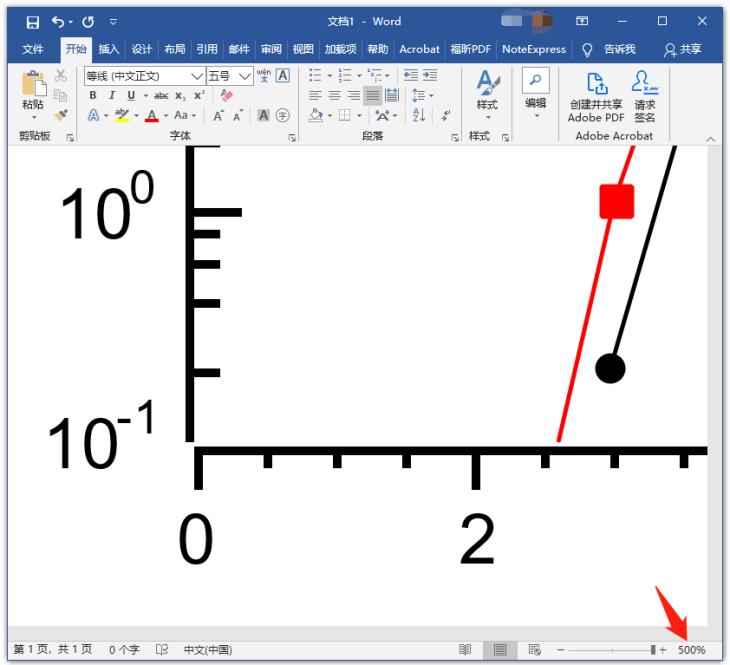Viewport: 730px width, 665px height.
Task: Open the font name dropdown 等线
Action: point(197,76)
